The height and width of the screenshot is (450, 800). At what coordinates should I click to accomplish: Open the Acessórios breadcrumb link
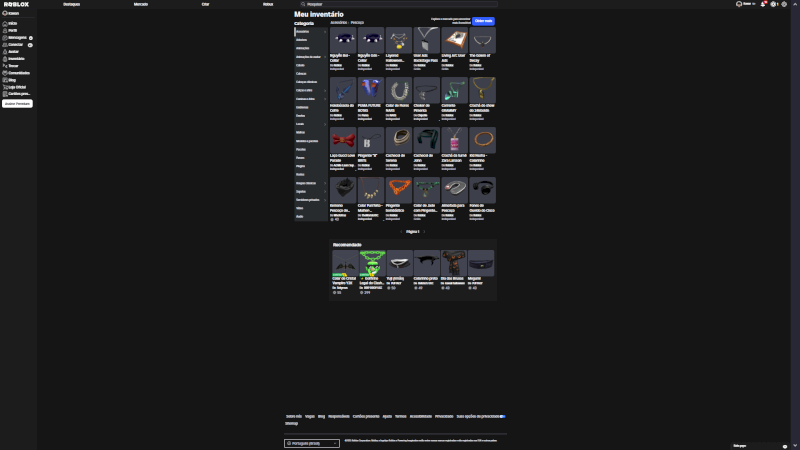tap(338, 22)
